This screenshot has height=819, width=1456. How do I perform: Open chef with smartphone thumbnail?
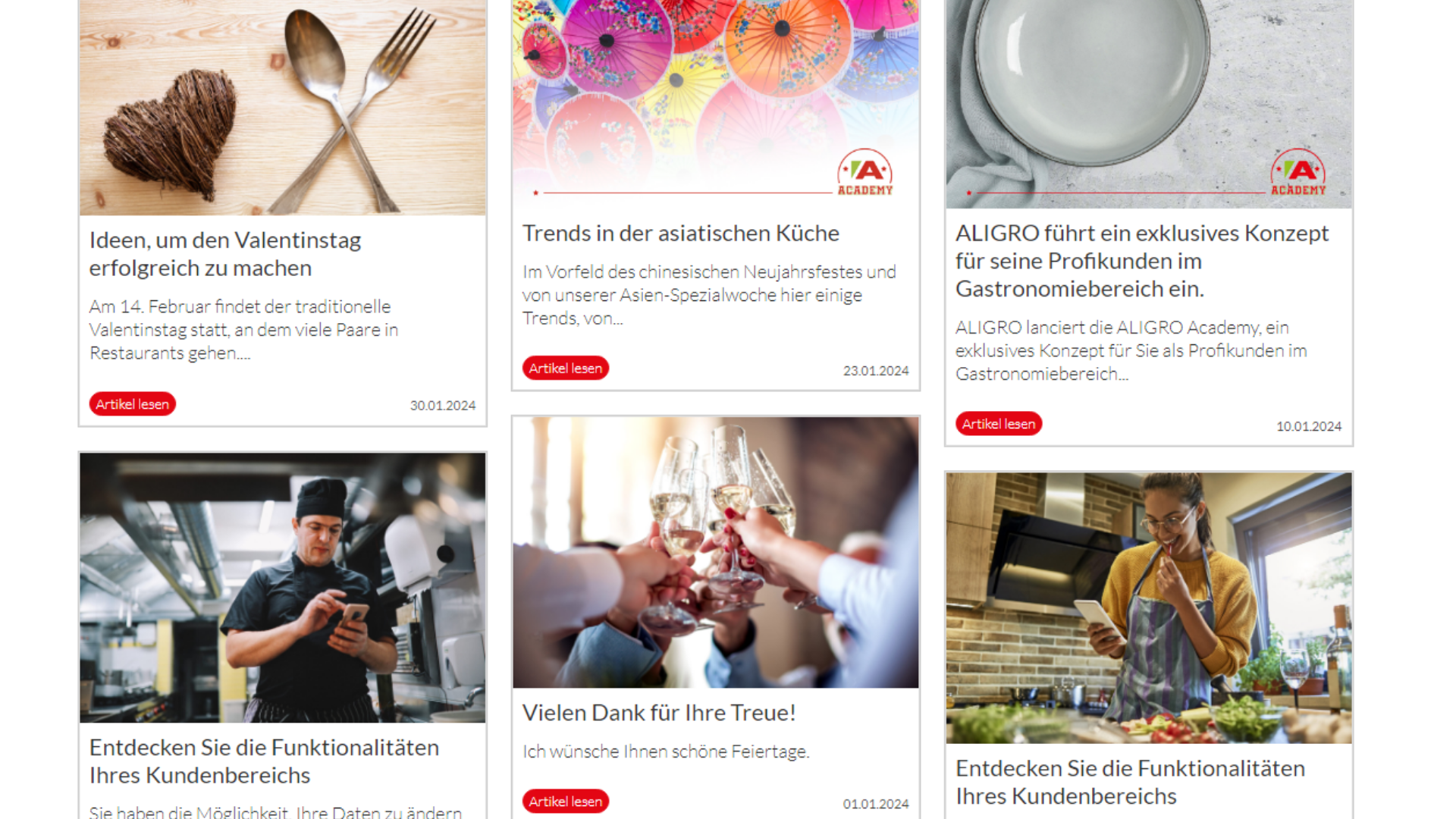point(283,588)
